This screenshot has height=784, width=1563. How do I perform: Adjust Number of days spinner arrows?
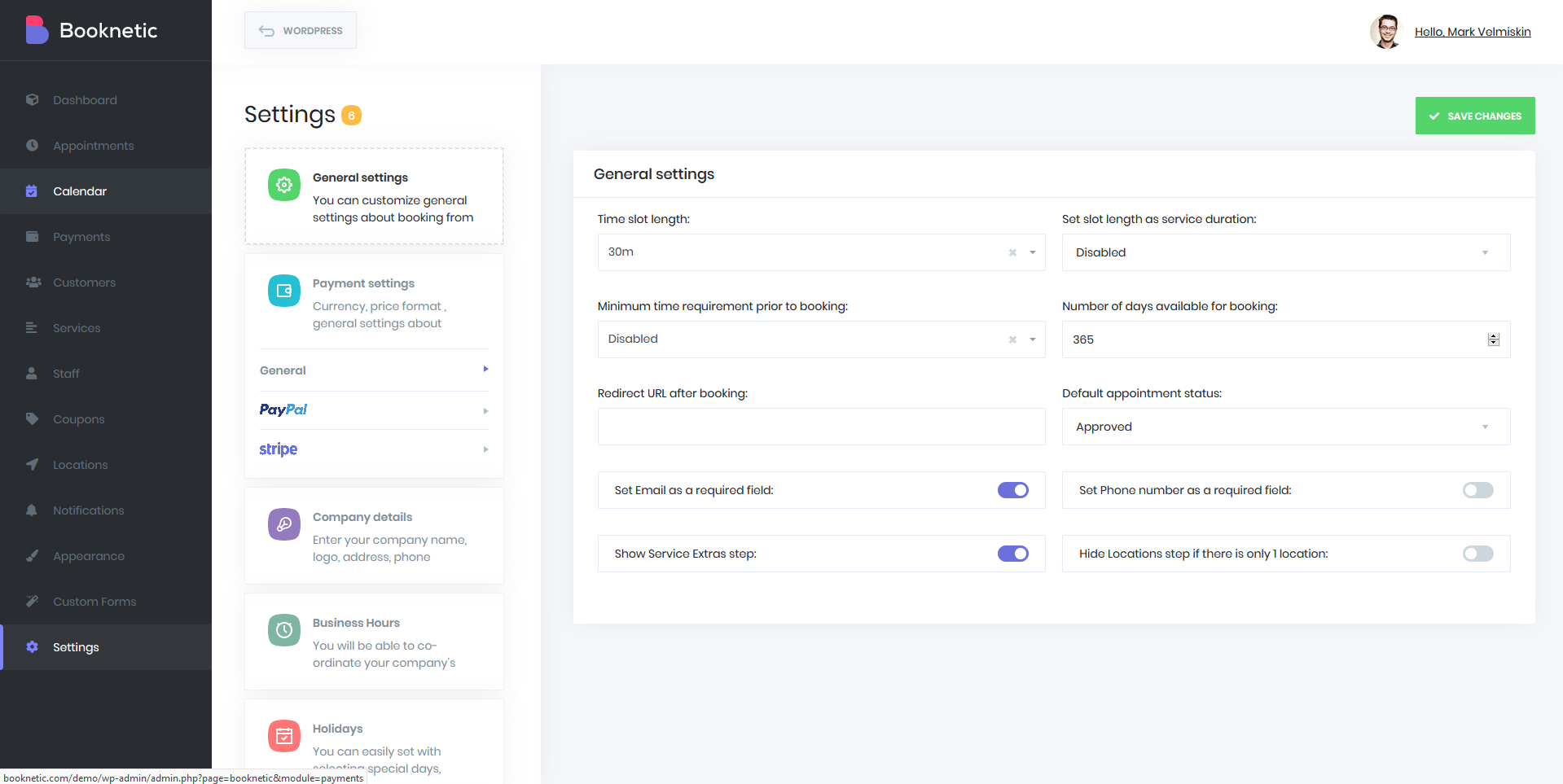pos(1493,339)
